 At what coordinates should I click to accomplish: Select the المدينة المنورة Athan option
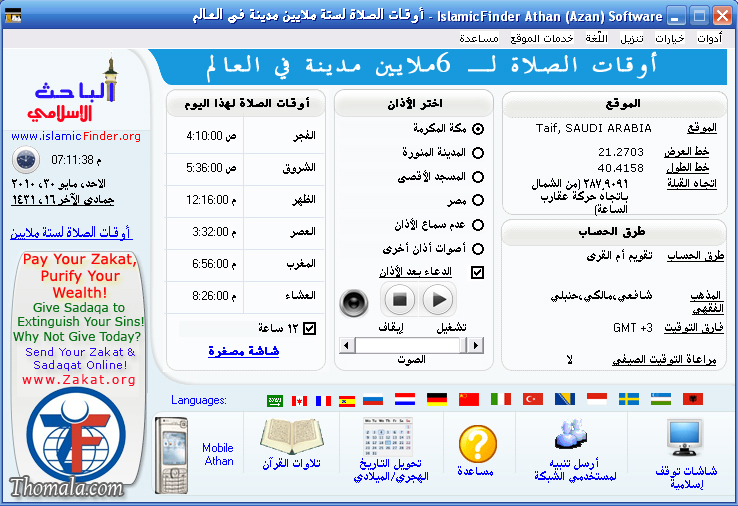click(x=478, y=153)
